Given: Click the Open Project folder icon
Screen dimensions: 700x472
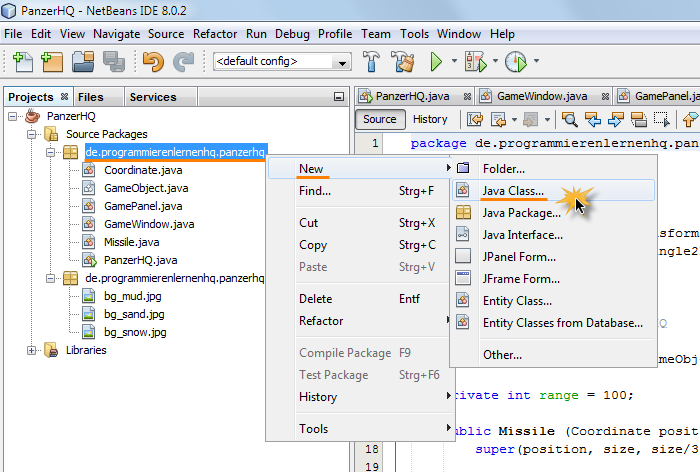Looking at the screenshot, I should click(83, 62).
